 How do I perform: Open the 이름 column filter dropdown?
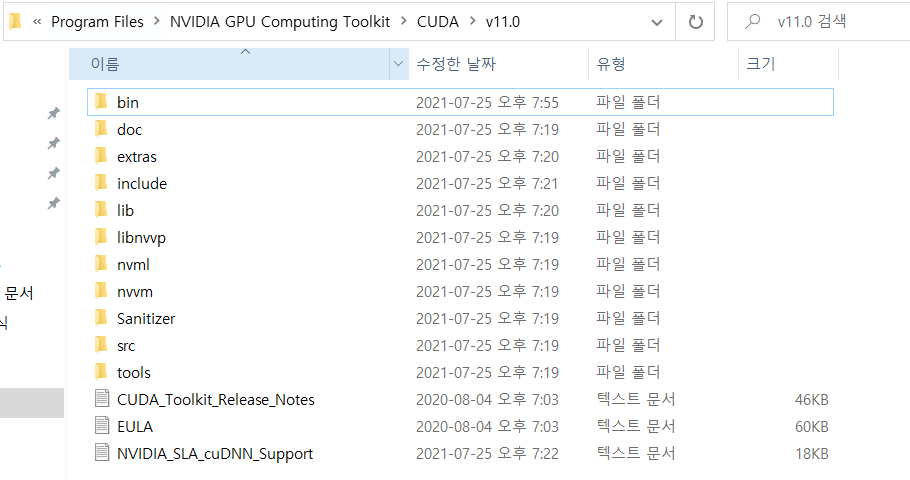coord(399,64)
